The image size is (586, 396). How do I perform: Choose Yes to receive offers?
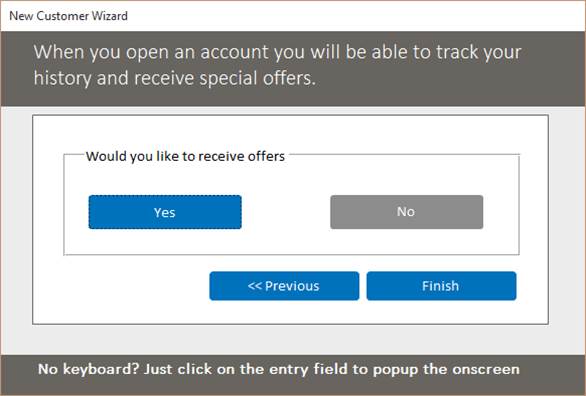tap(165, 212)
